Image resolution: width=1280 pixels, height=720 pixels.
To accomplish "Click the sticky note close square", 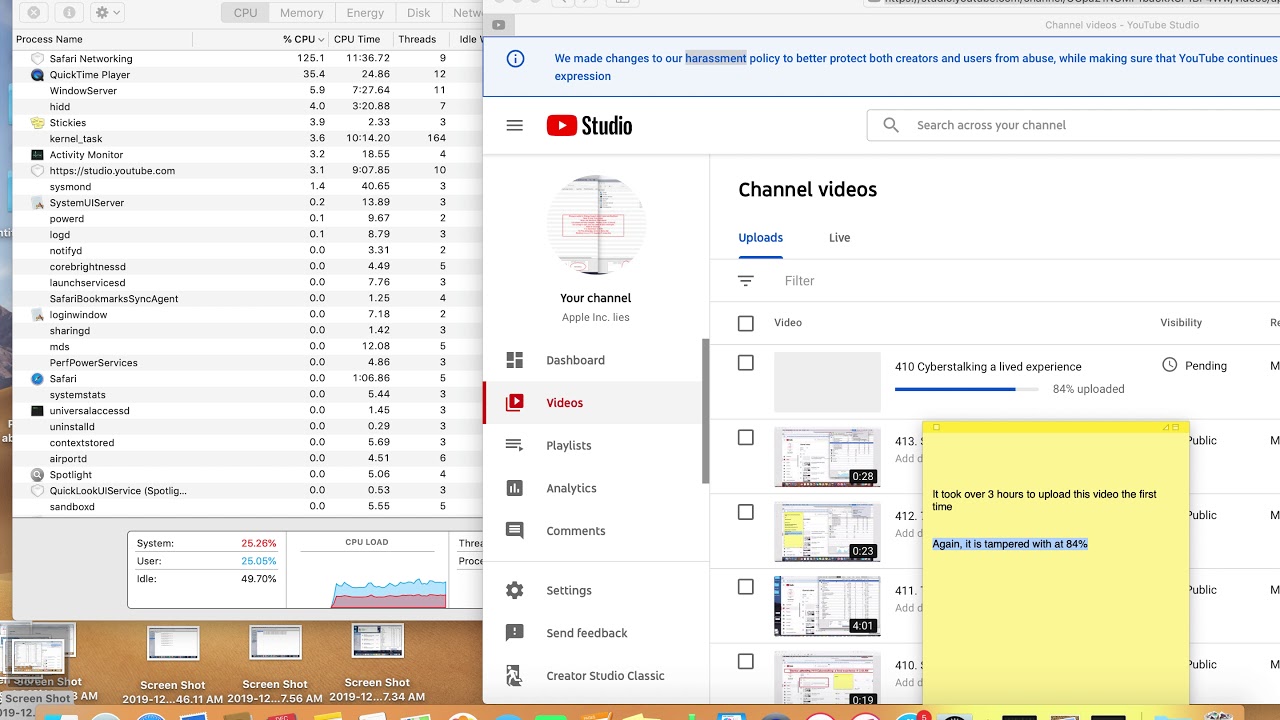I will click(937, 427).
